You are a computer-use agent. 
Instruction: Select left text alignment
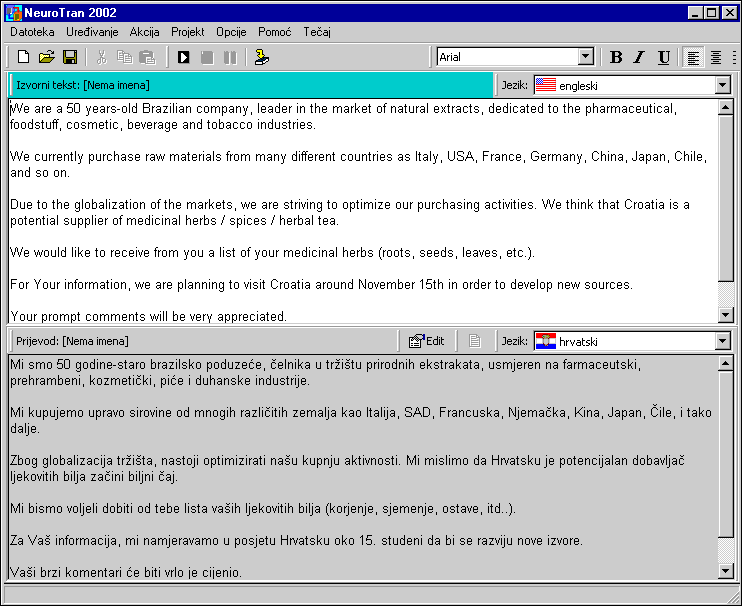click(x=693, y=57)
